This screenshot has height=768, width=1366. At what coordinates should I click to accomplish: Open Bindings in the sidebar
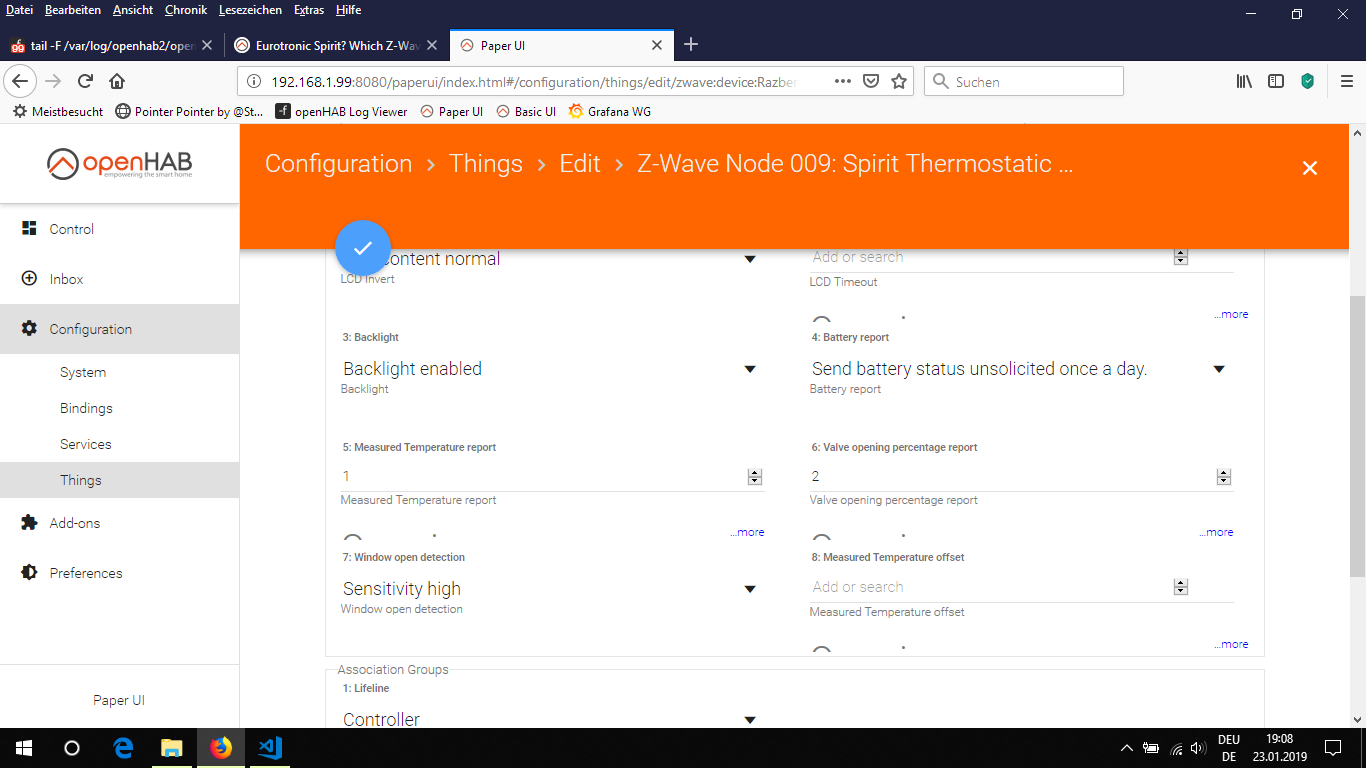click(x=86, y=408)
